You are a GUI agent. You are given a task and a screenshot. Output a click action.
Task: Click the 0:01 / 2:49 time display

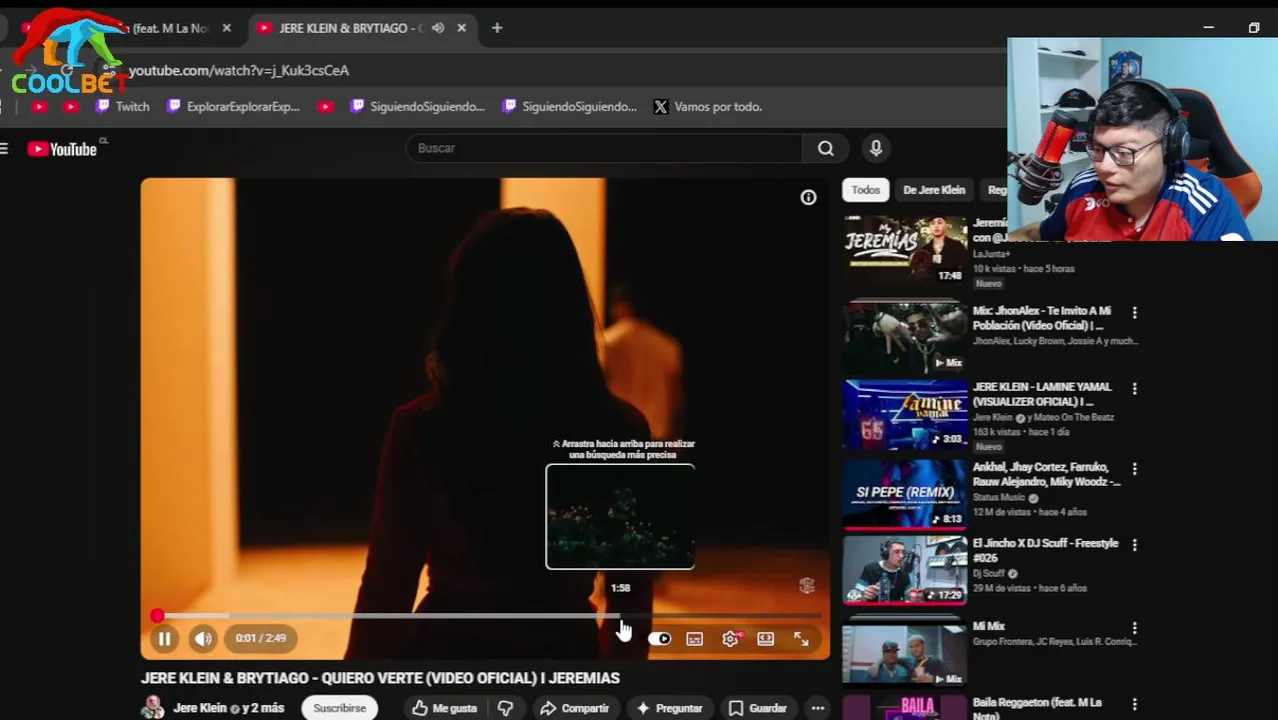[261, 638]
